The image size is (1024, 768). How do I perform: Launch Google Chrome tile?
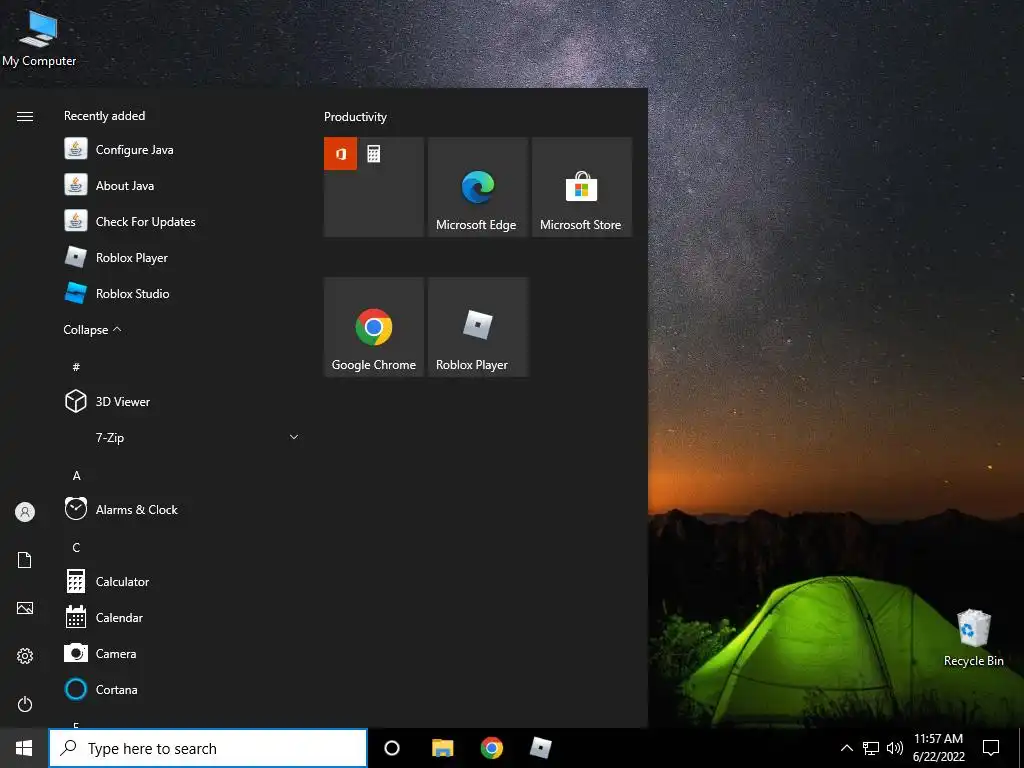374,327
